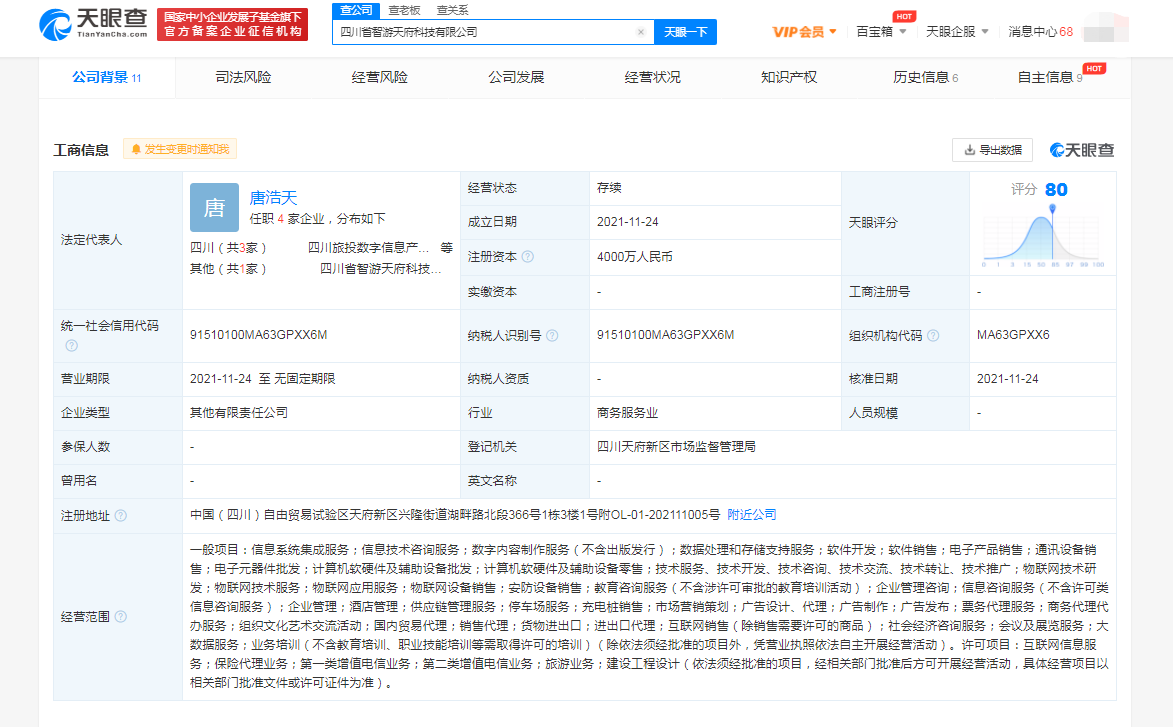Click the help icon beside 注册资本

coord(528,257)
